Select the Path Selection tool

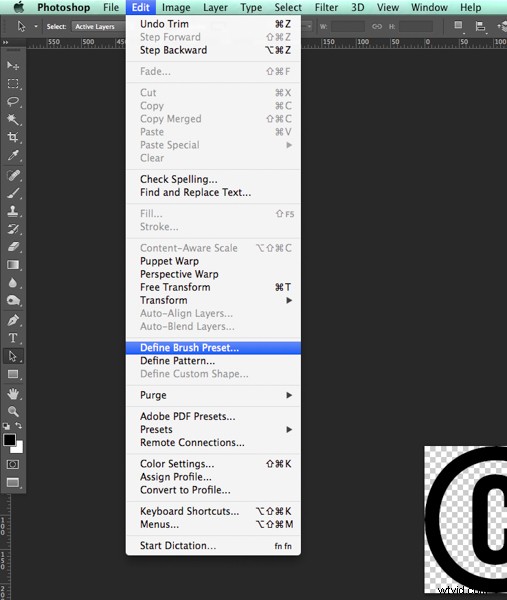(13, 356)
